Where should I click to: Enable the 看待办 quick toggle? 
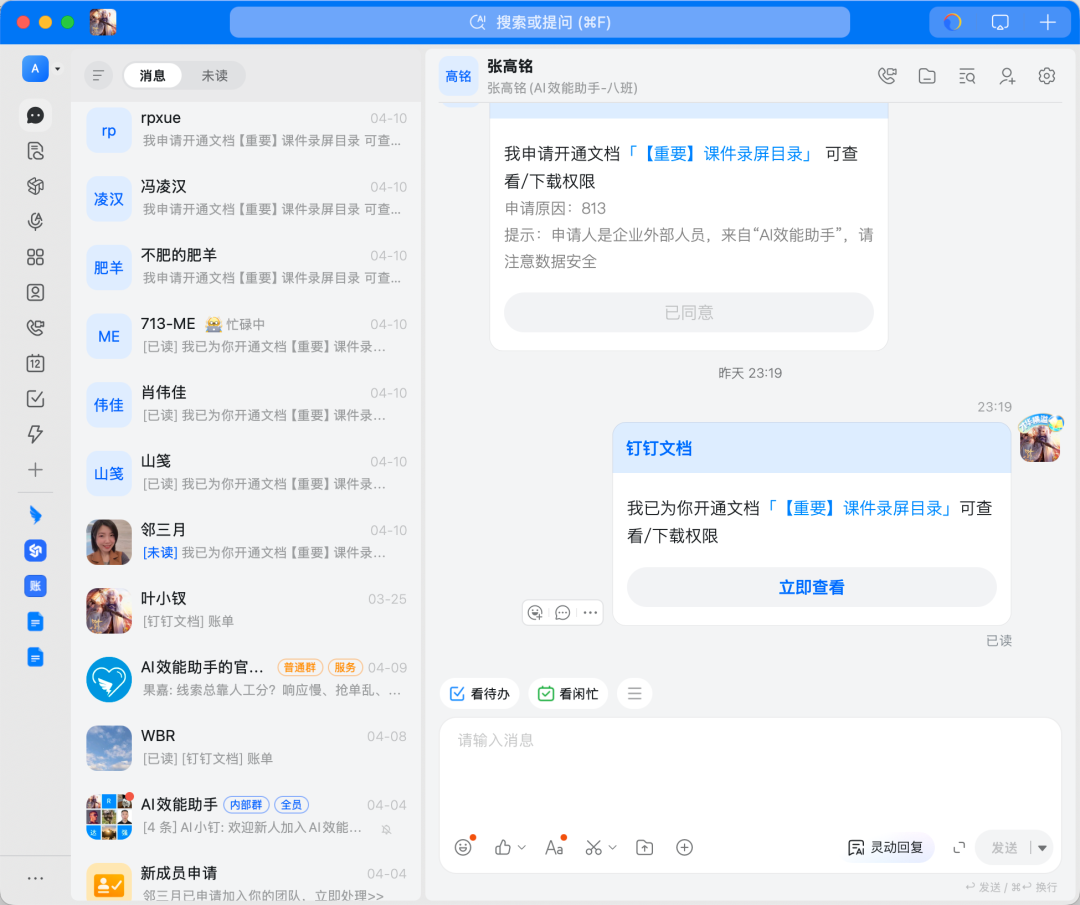coord(479,693)
